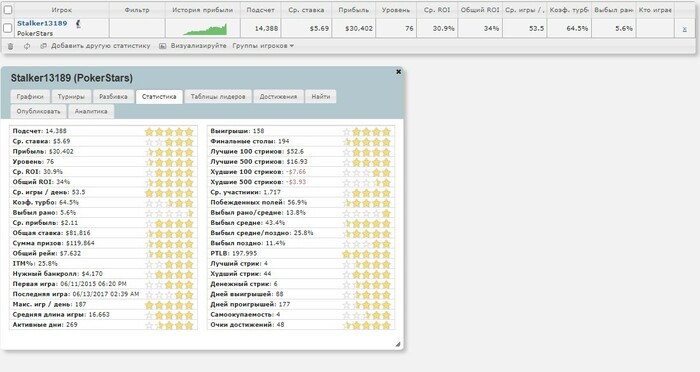Click the refresh icon in toolbar
The width and height of the screenshot is (700, 372).
tap(27, 46)
